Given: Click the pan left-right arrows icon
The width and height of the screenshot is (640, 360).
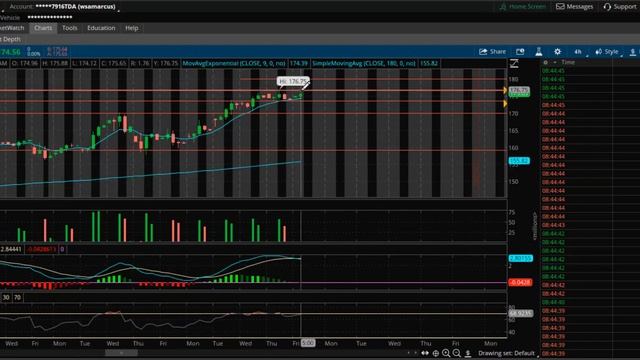Looking at the screenshot, I should [x=425, y=353].
